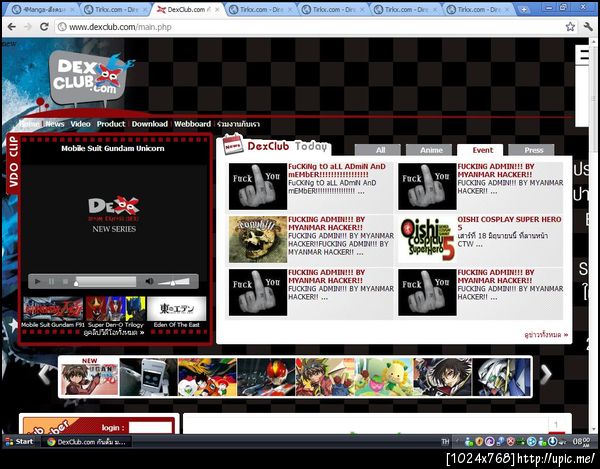Adjust the video seek bar

pyautogui.click(x=105, y=282)
